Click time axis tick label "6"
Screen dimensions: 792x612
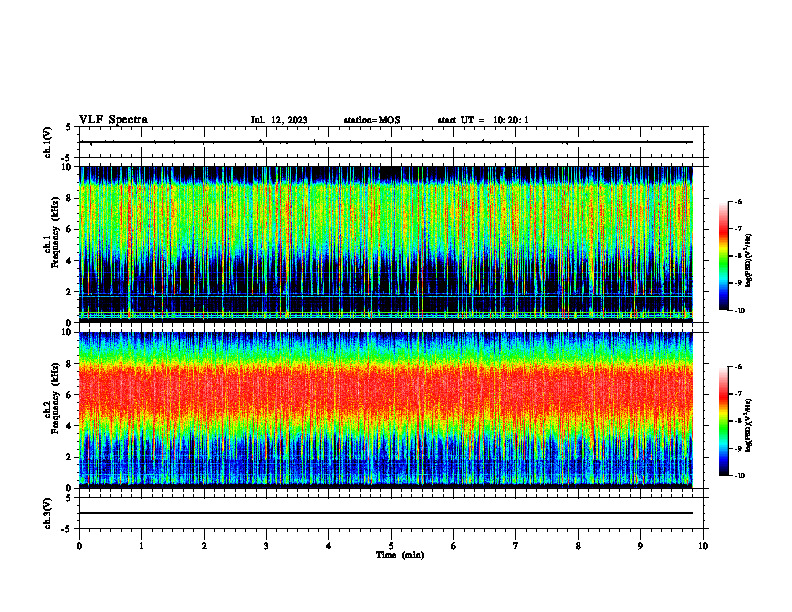(454, 546)
